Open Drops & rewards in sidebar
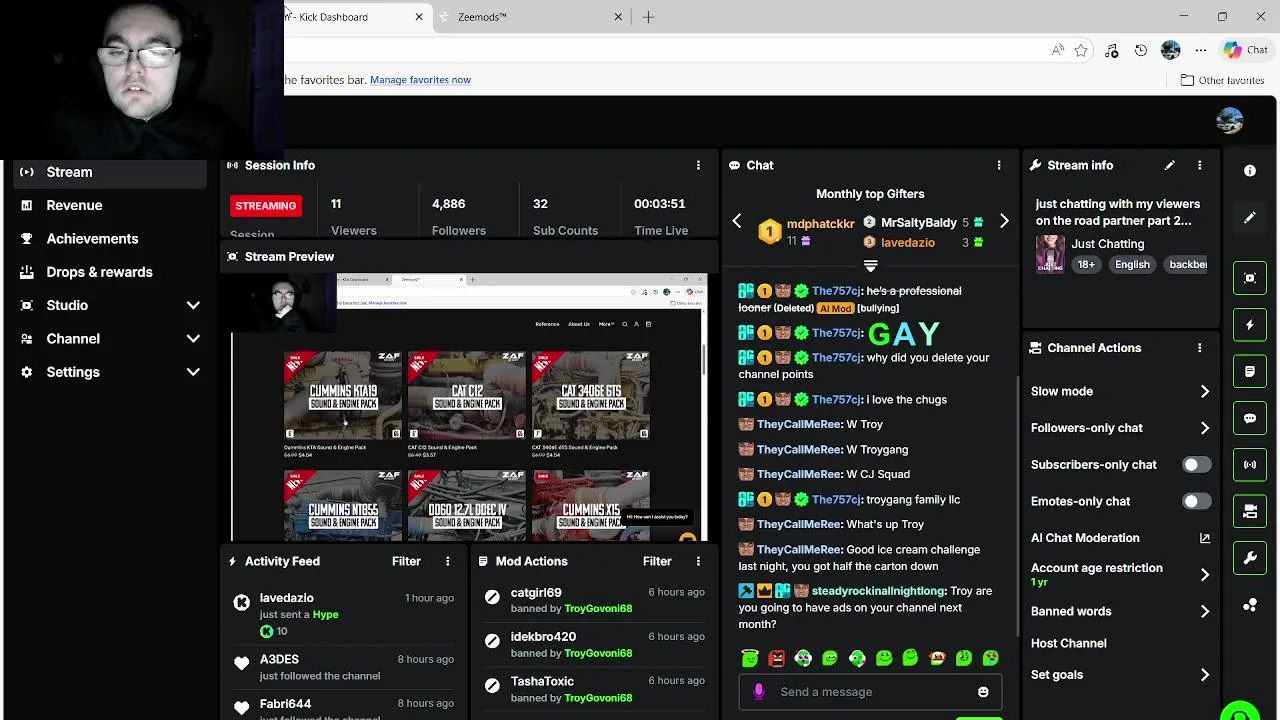 pyautogui.click(x=99, y=272)
